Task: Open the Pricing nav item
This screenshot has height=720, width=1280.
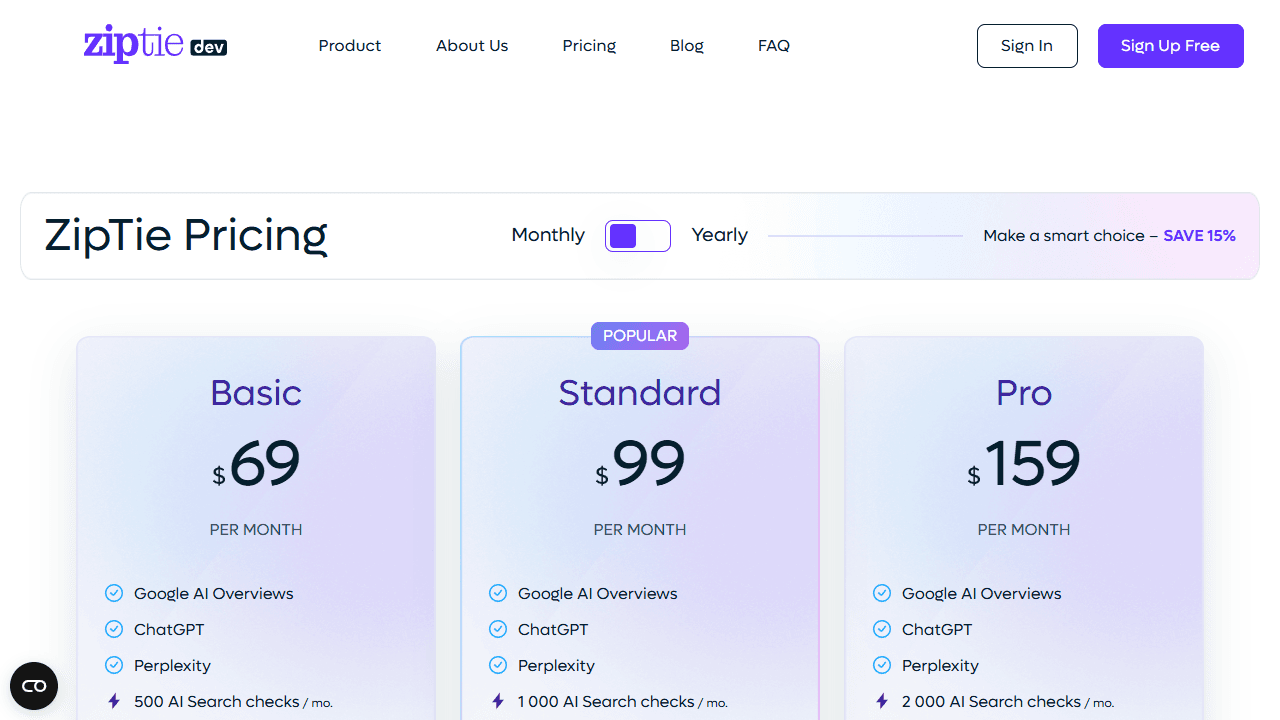Action: (589, 46)
